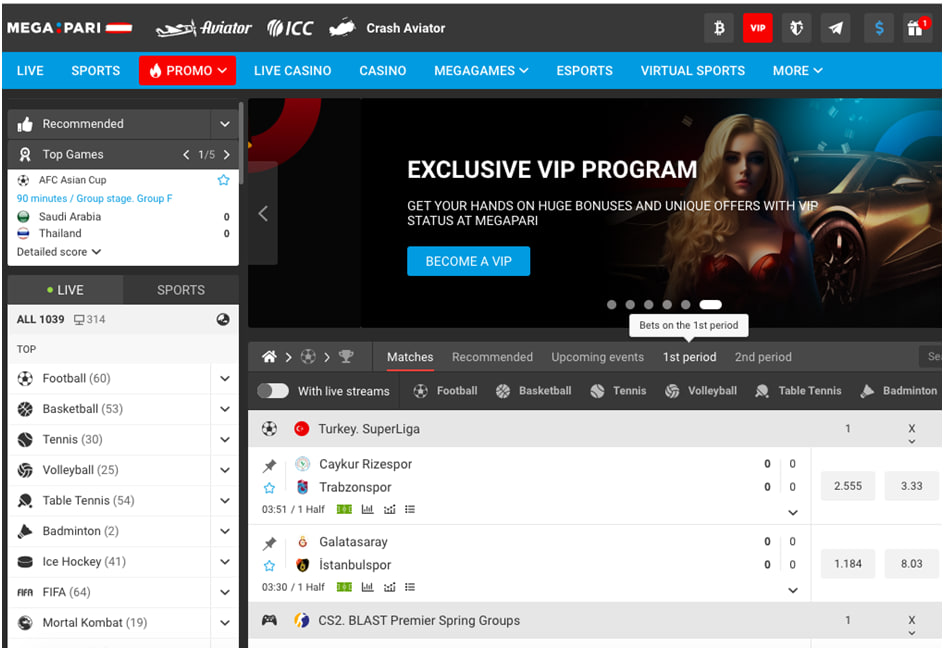Viewport: 944px width, 650px height.
Task: Show next Top Games slide
Action: pyautogui.click(x=226, y=155)
